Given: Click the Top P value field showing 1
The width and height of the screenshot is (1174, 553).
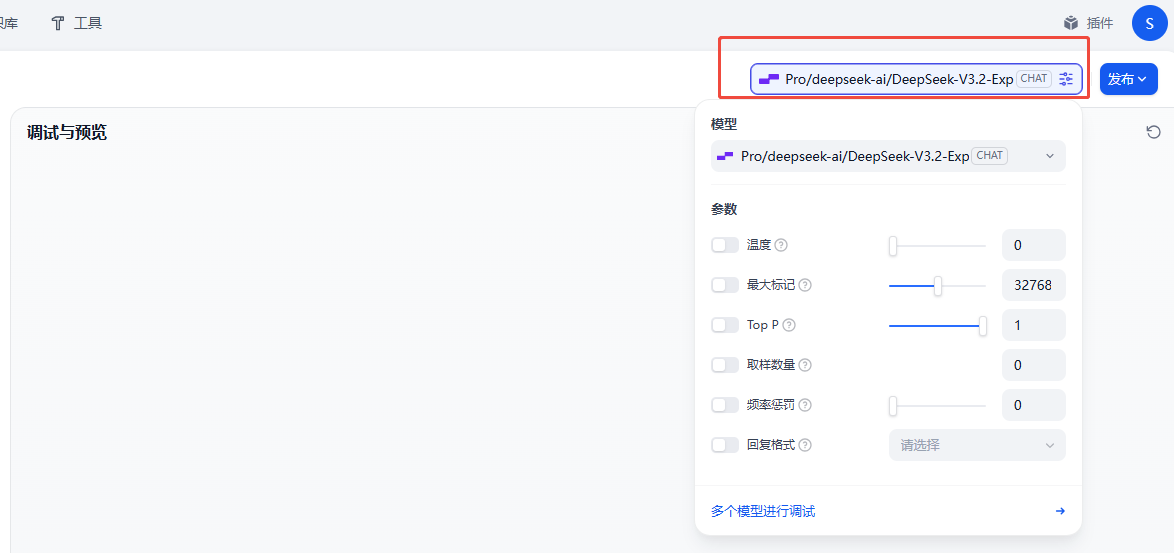Looking at the screenshot, I should (1034, 325).
